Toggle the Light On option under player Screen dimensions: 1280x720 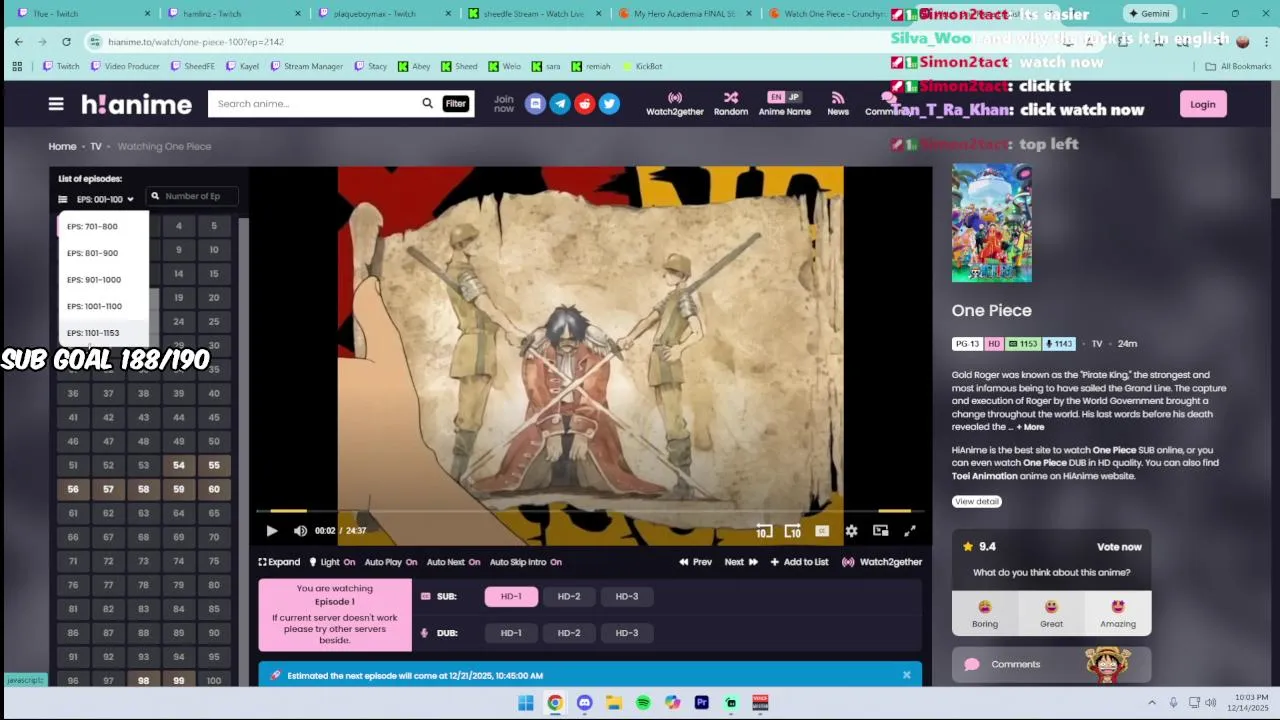tap(332, 562)
